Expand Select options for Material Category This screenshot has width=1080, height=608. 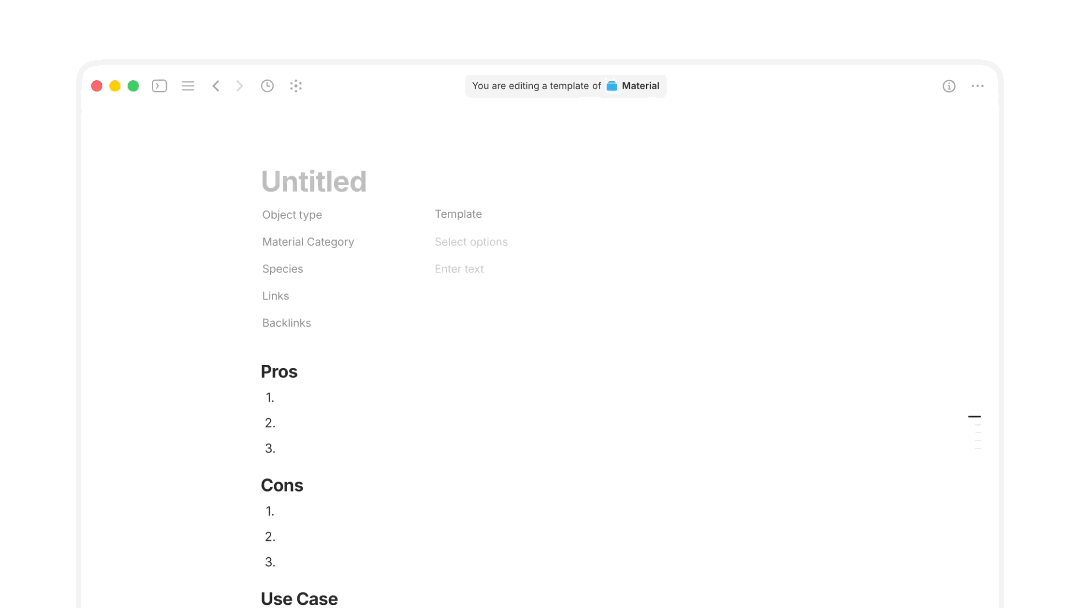[471, 242]
